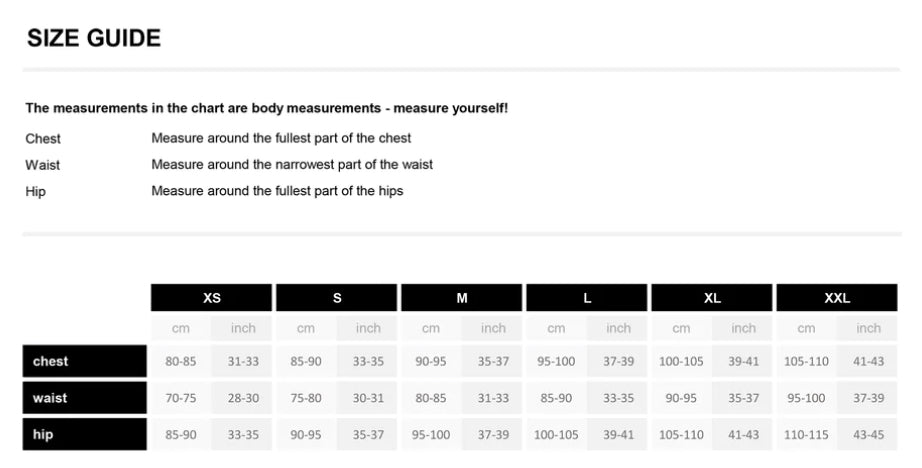The height and width of the screenshot is (468, 922).
Task: Select the M waist cm value 80-85
Action: 430,398
